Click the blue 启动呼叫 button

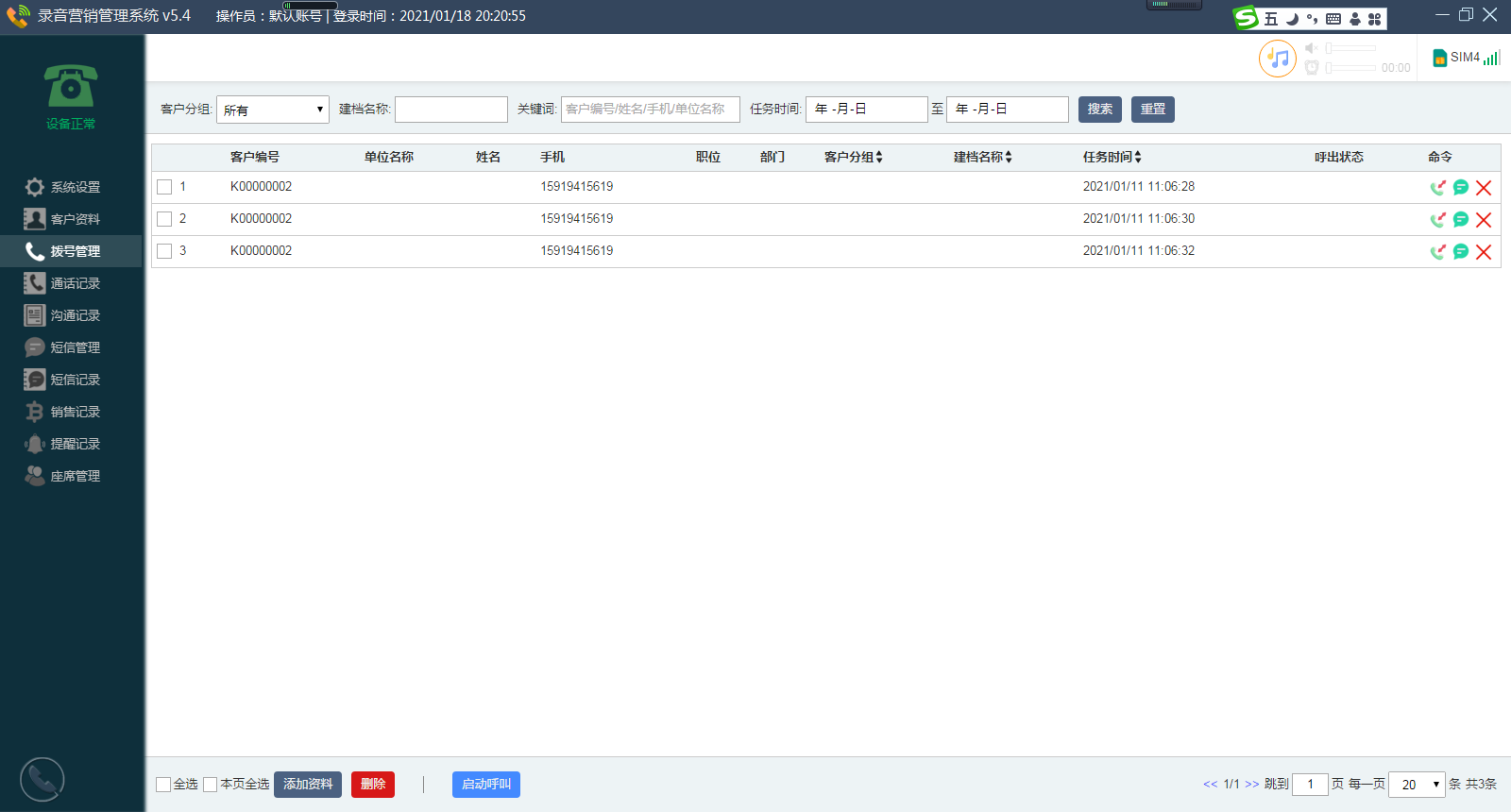pyautogui.click(x=485, y=785)
